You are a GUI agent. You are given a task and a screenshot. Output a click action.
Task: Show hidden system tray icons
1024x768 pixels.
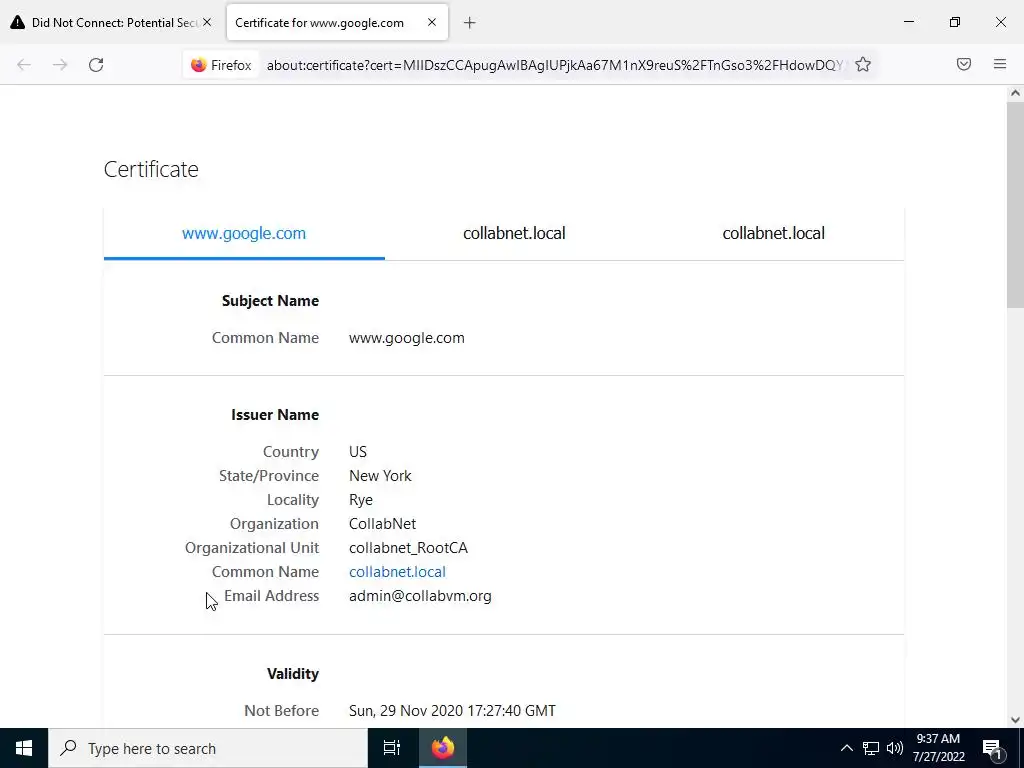(846, 748)
